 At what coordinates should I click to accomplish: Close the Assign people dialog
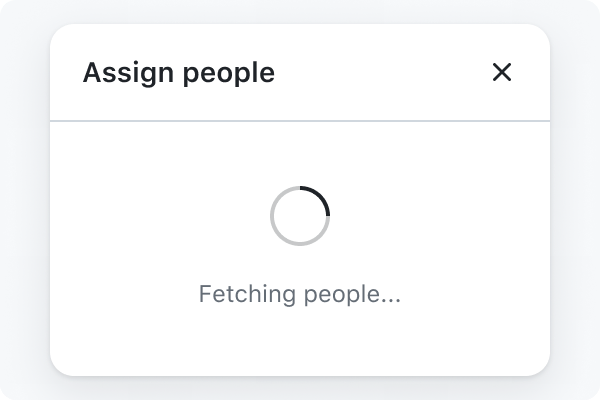[x=502, y=72]
